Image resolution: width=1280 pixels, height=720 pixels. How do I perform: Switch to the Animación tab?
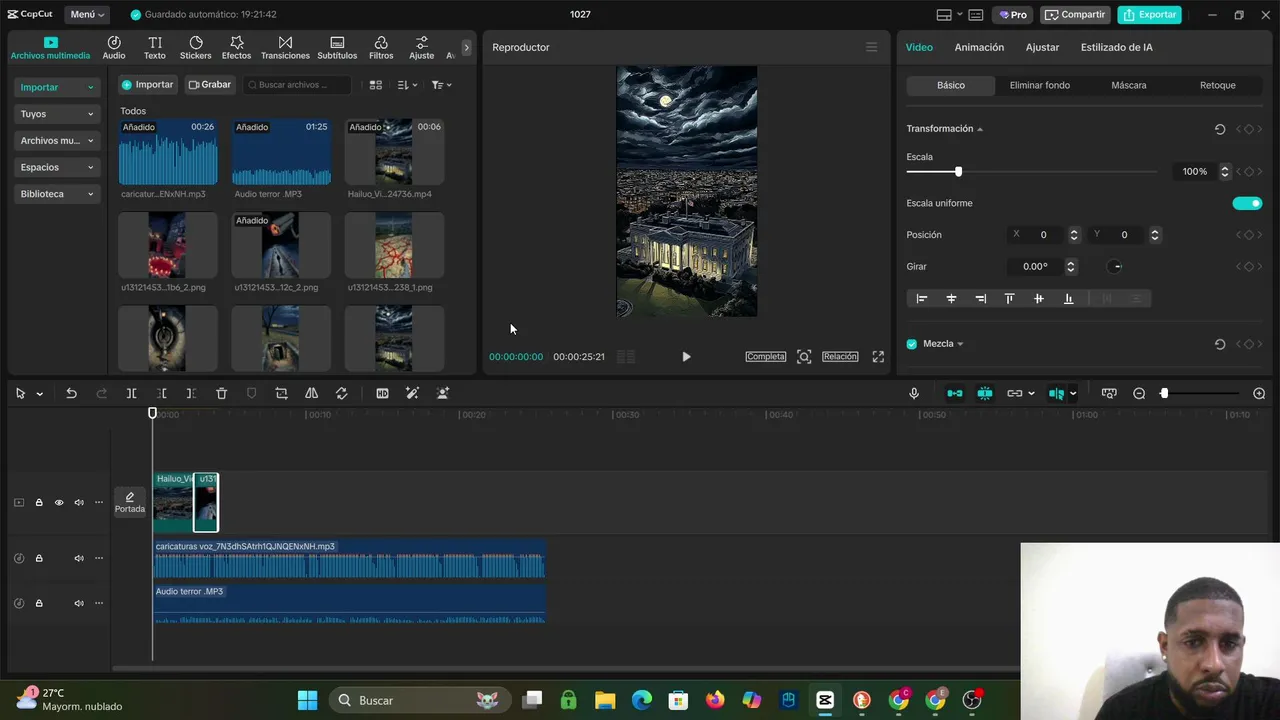978,47
